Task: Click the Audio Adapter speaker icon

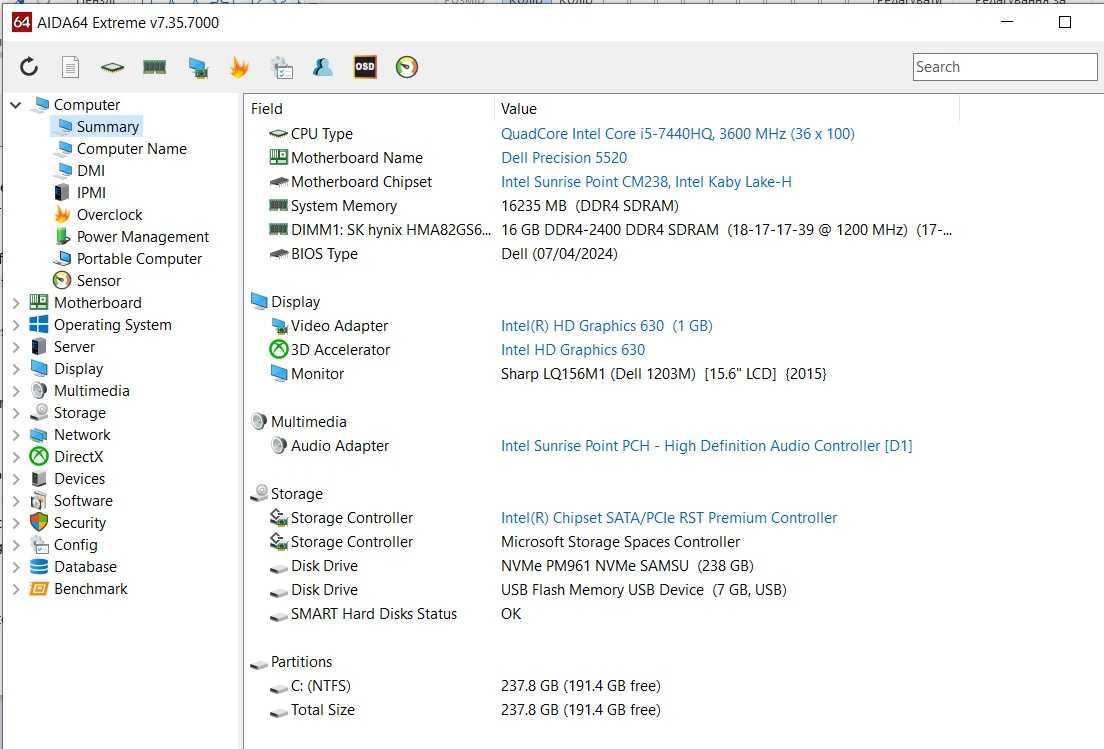Action: tap(279, 445)
